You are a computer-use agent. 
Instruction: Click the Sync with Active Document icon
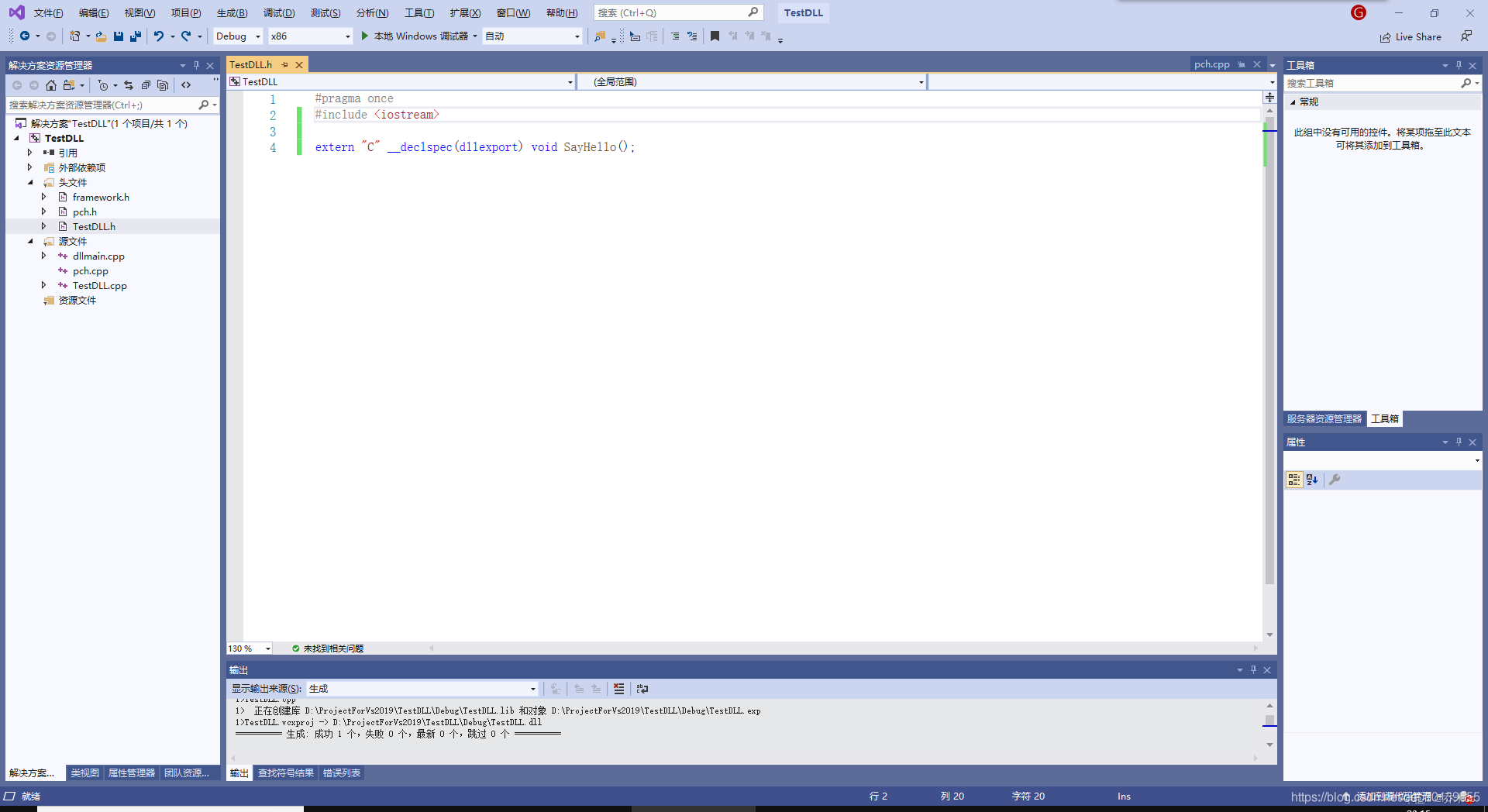129,85
